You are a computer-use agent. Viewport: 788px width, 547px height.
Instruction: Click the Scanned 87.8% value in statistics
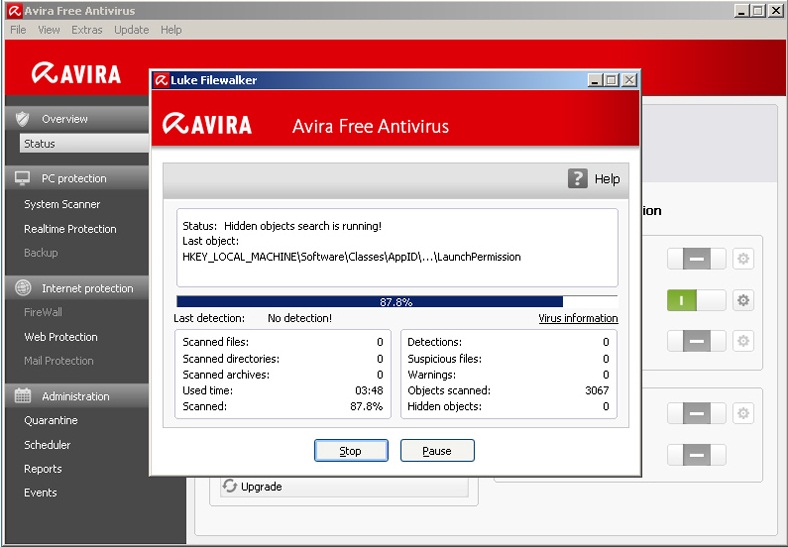pyautogui.click(x=366, y=406)
